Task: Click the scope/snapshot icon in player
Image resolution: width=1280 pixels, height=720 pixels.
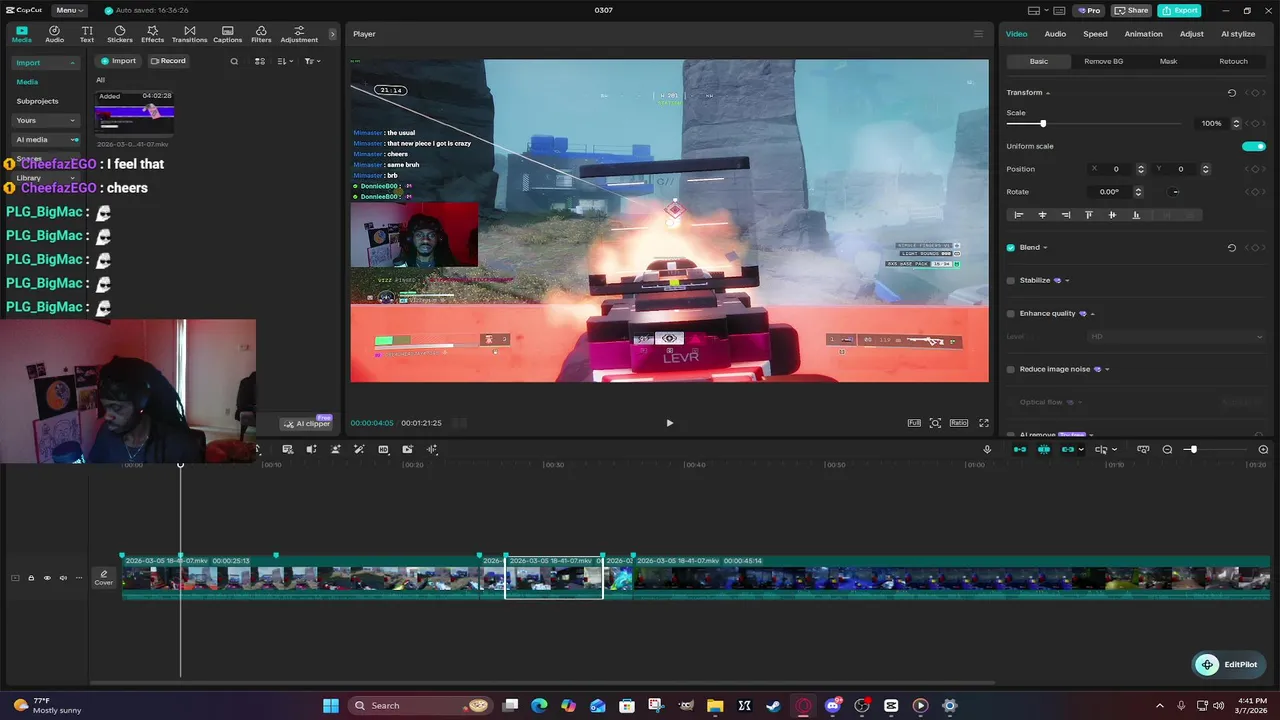Action: coord(935,423)
